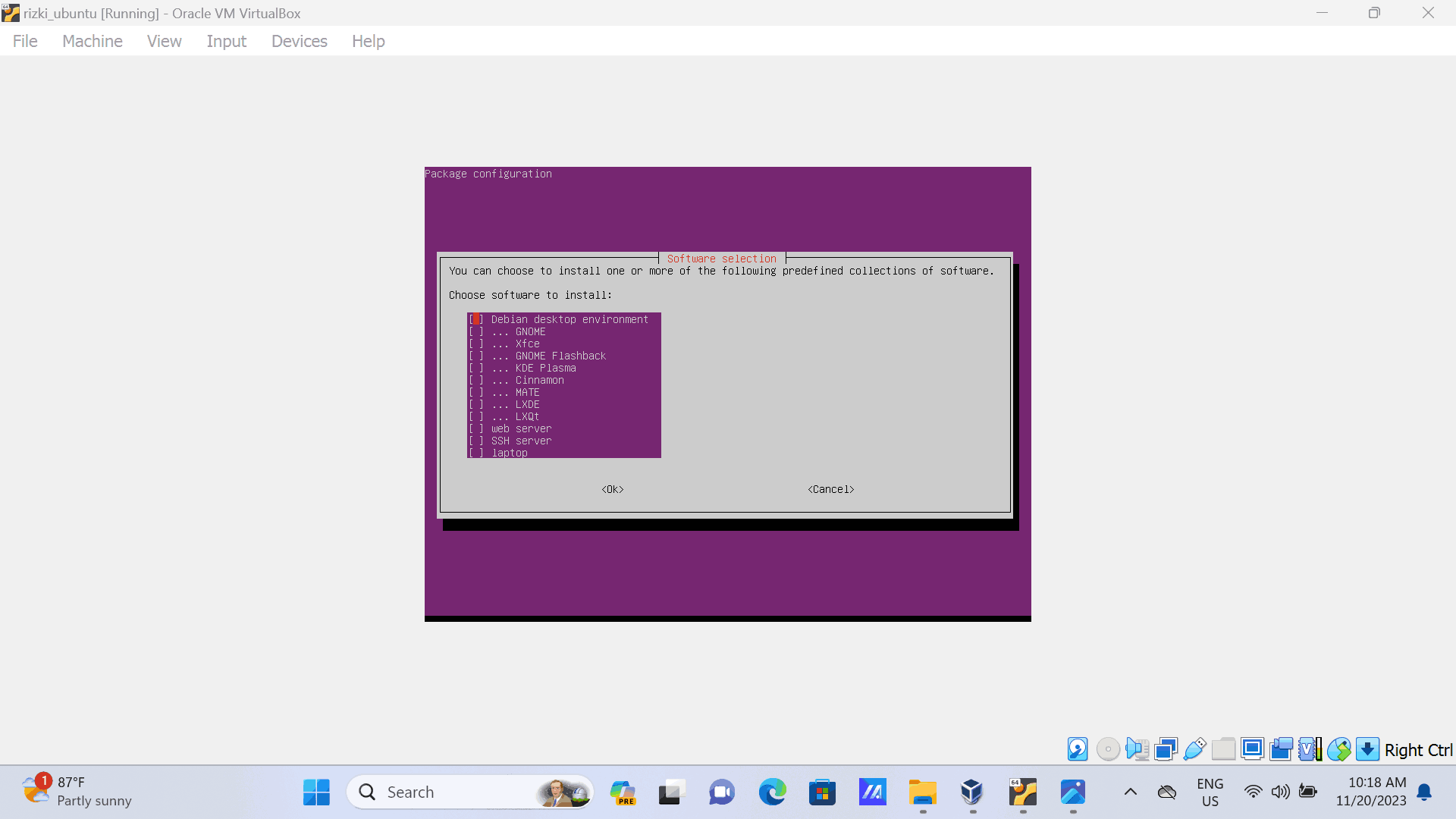Open the Input menu
The height and width of the screenshot is (819, 1456).
pos(227,41)
